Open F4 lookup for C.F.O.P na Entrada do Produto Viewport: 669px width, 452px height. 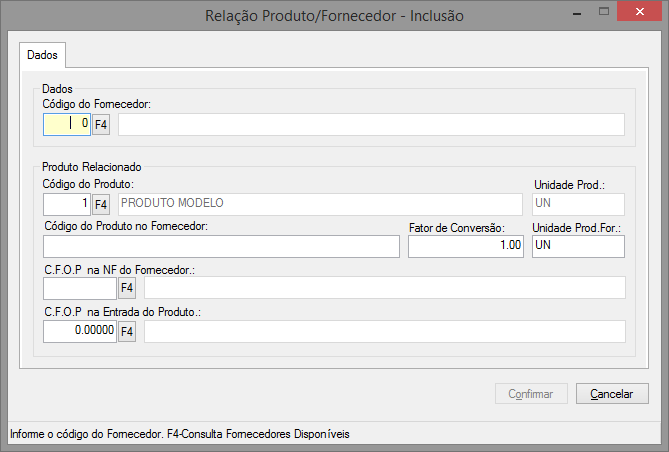(x=127, y=332)
